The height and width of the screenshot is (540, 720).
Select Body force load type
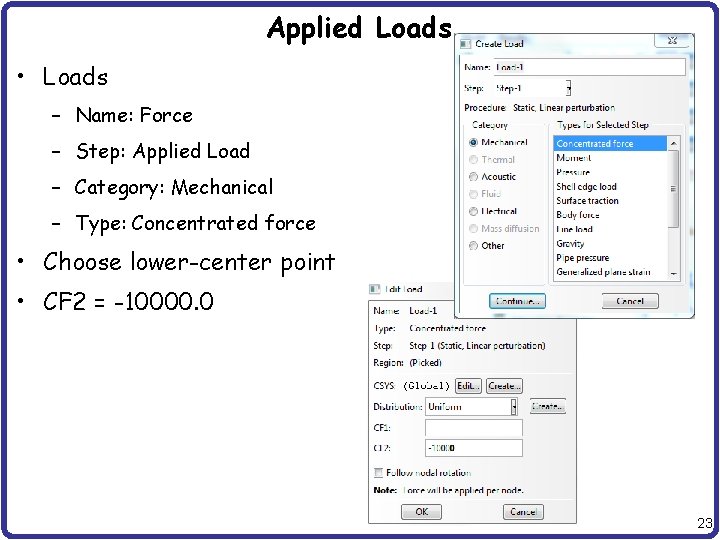tap(610, 215)
